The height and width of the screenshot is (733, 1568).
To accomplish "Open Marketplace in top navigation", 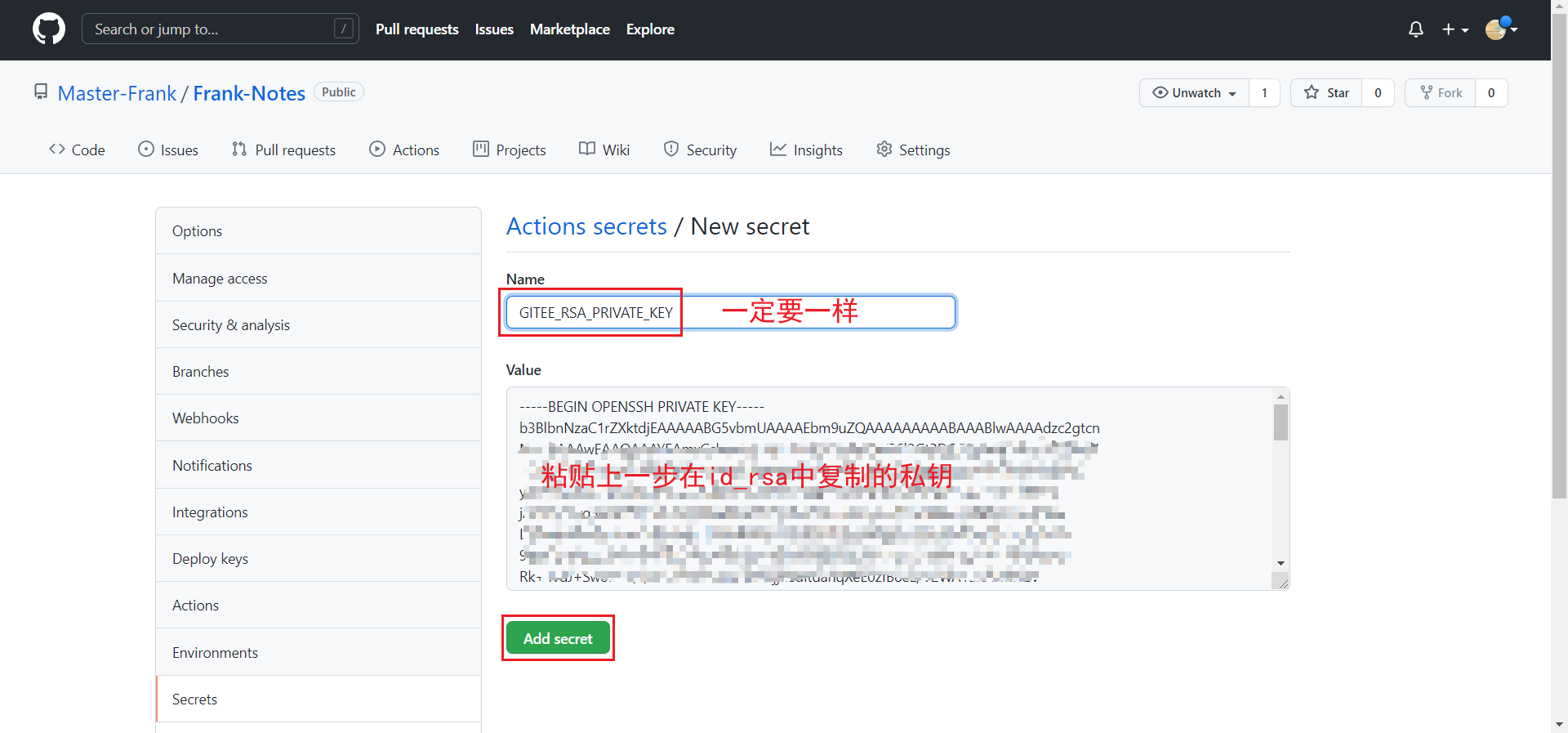I will coord(570,29).
